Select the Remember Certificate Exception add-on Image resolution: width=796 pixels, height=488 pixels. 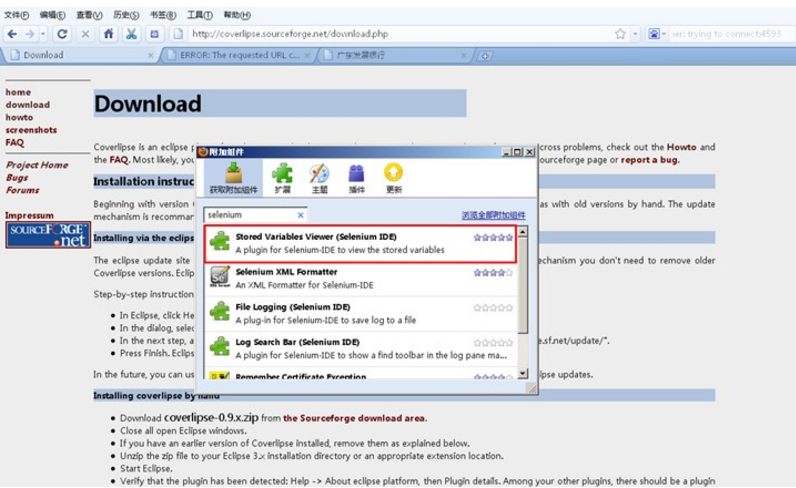(x=360, y=375)
